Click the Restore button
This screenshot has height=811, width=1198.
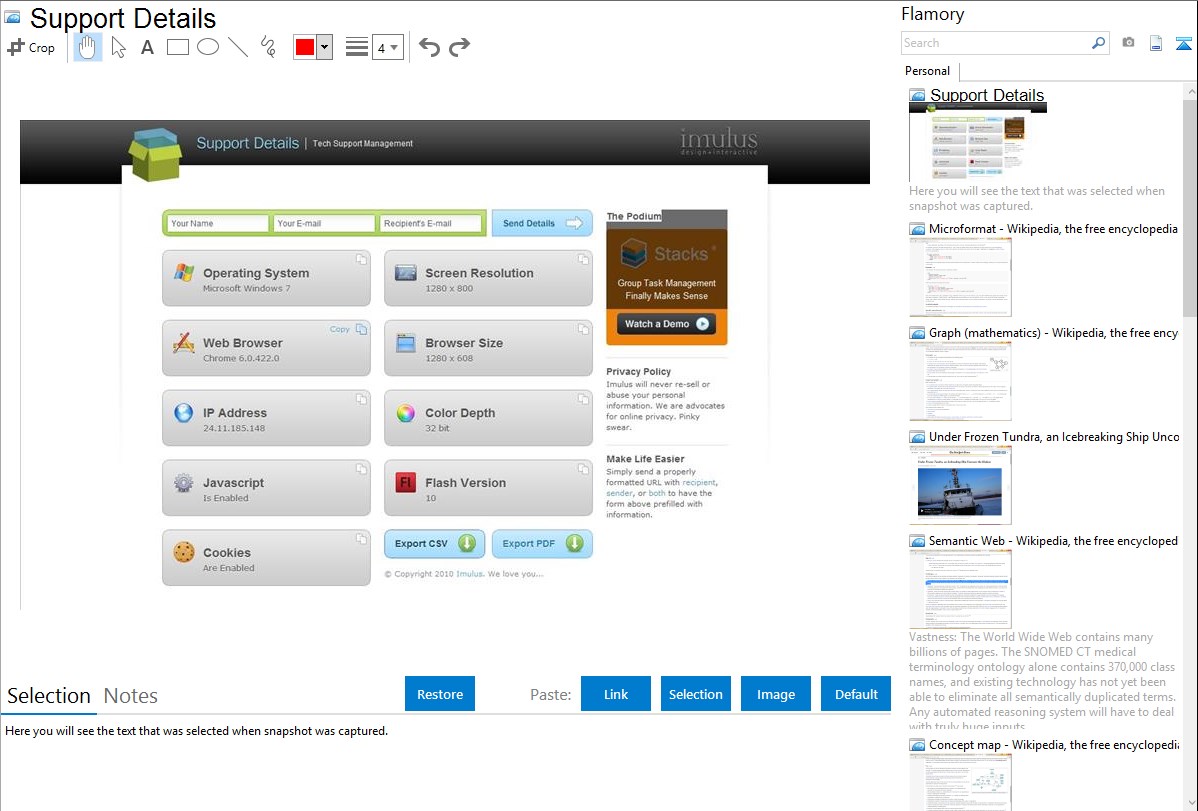(x=439, y=694)
